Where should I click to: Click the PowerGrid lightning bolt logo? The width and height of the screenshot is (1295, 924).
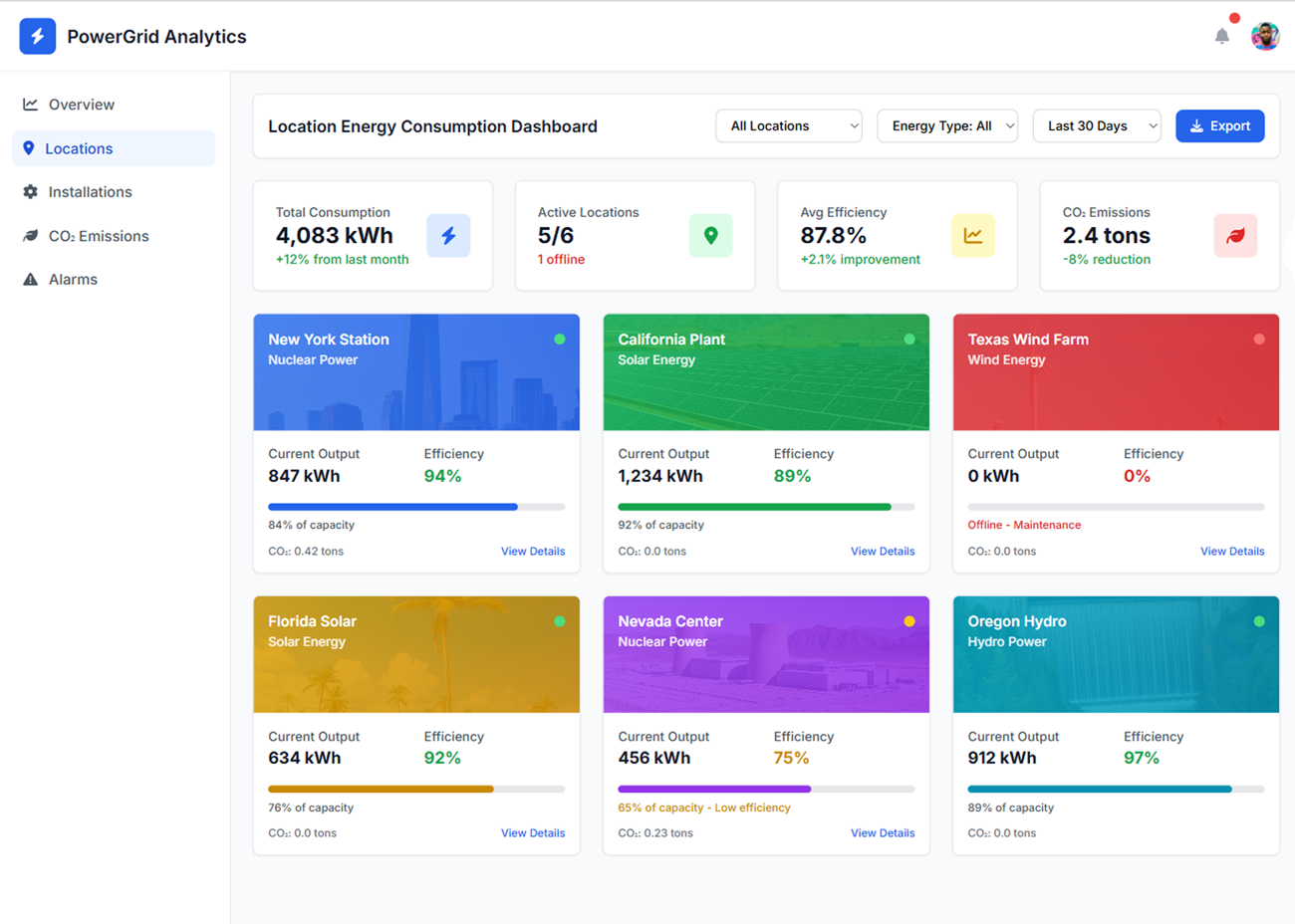(x=38, y=37)
